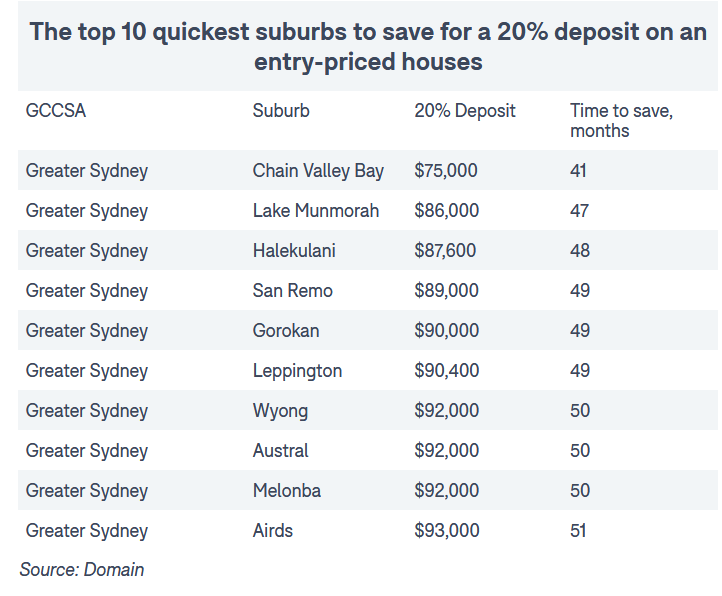Click the Leppington suburb cell
The width and height of the screenshot is (722, 596).
[x=297, y=371]
